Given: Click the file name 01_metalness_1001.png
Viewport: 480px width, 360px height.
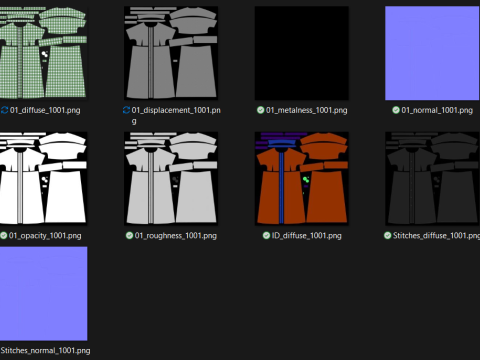Looking at the screenshot, I should pyautogui.click(x=307, y=110).
